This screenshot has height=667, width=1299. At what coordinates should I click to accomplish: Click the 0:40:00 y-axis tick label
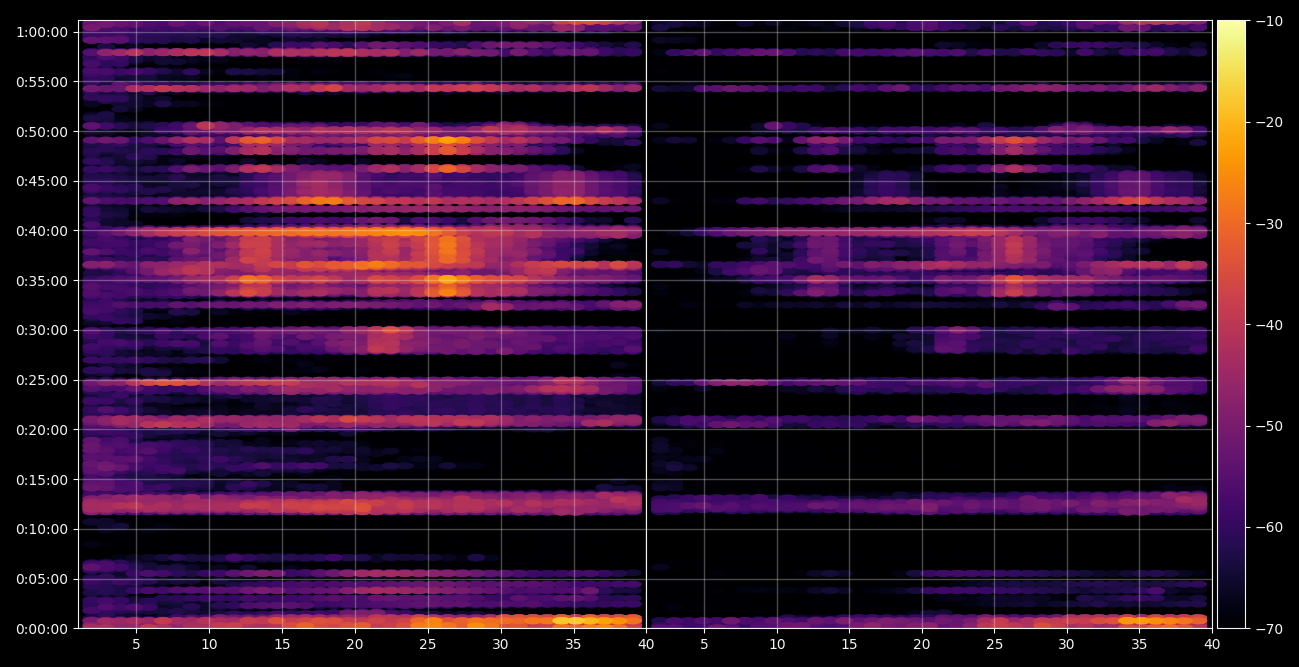coord(42,231)
